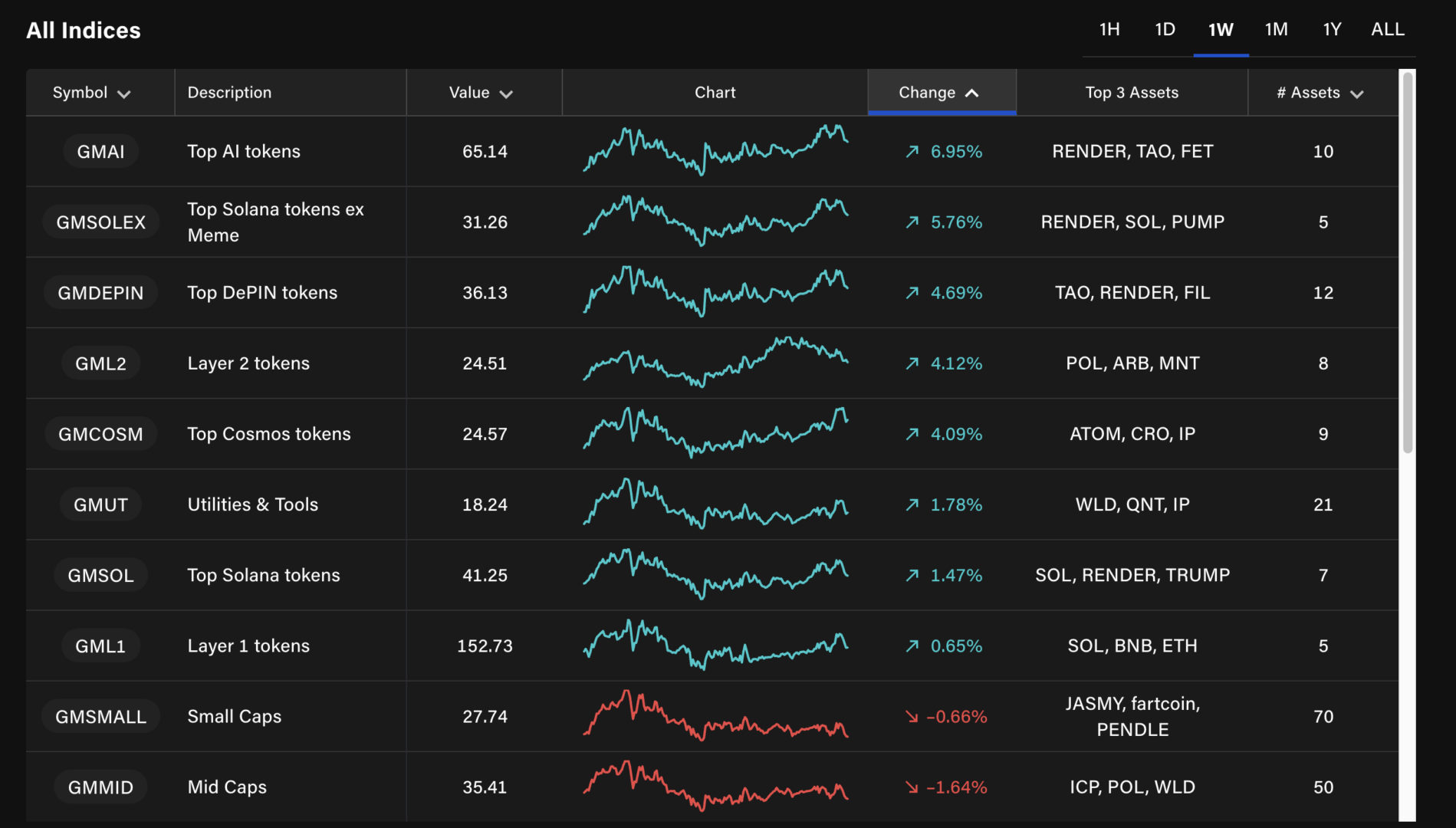The width and height of the screenshot is (1456, 828).
Task: Switch timeframe to 1H
Action: [x=1108, y=29]
